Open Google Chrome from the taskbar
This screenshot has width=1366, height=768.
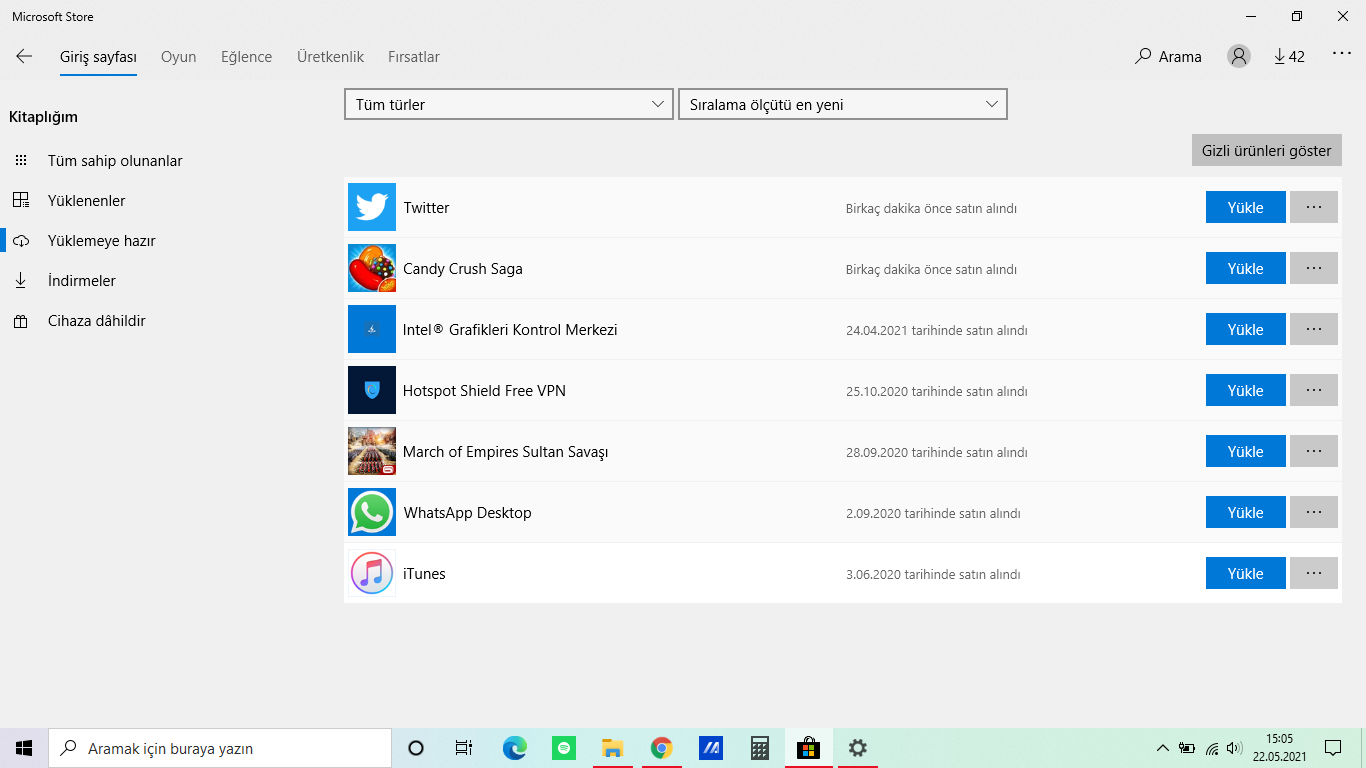[661, 748]
